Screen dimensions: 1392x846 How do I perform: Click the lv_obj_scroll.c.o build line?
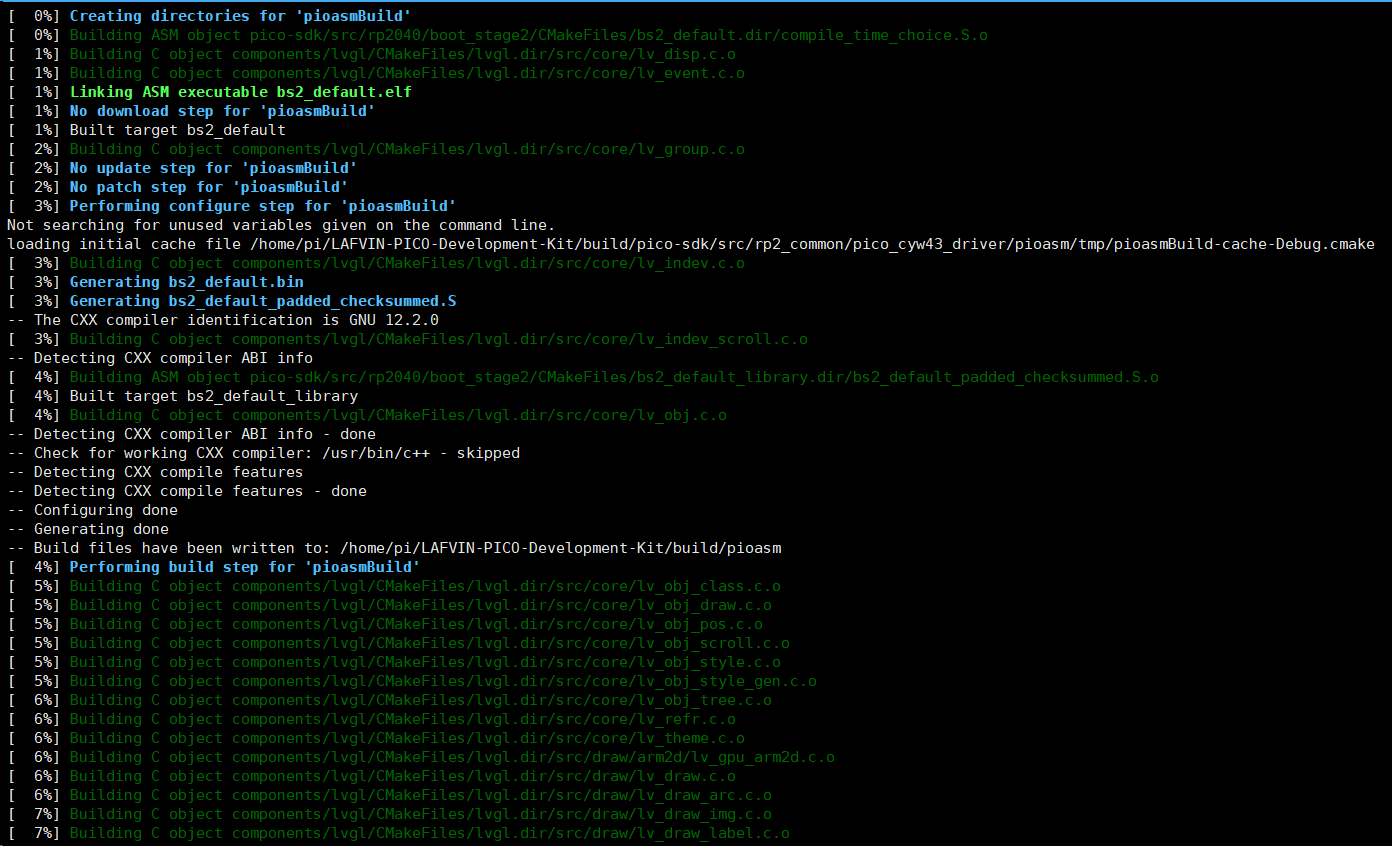pyautogui.click(x=398, y=643)
